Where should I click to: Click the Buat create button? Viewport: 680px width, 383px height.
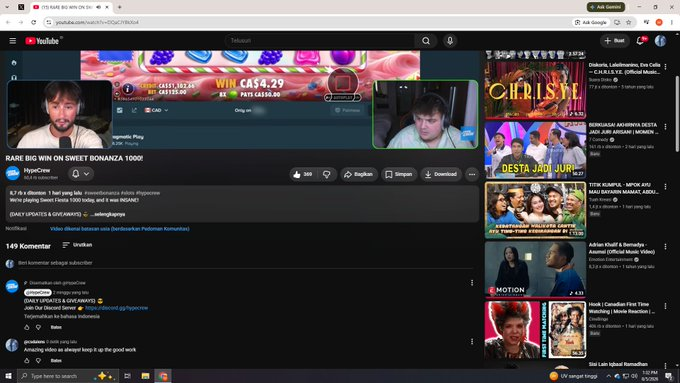[x=615, y=41]
